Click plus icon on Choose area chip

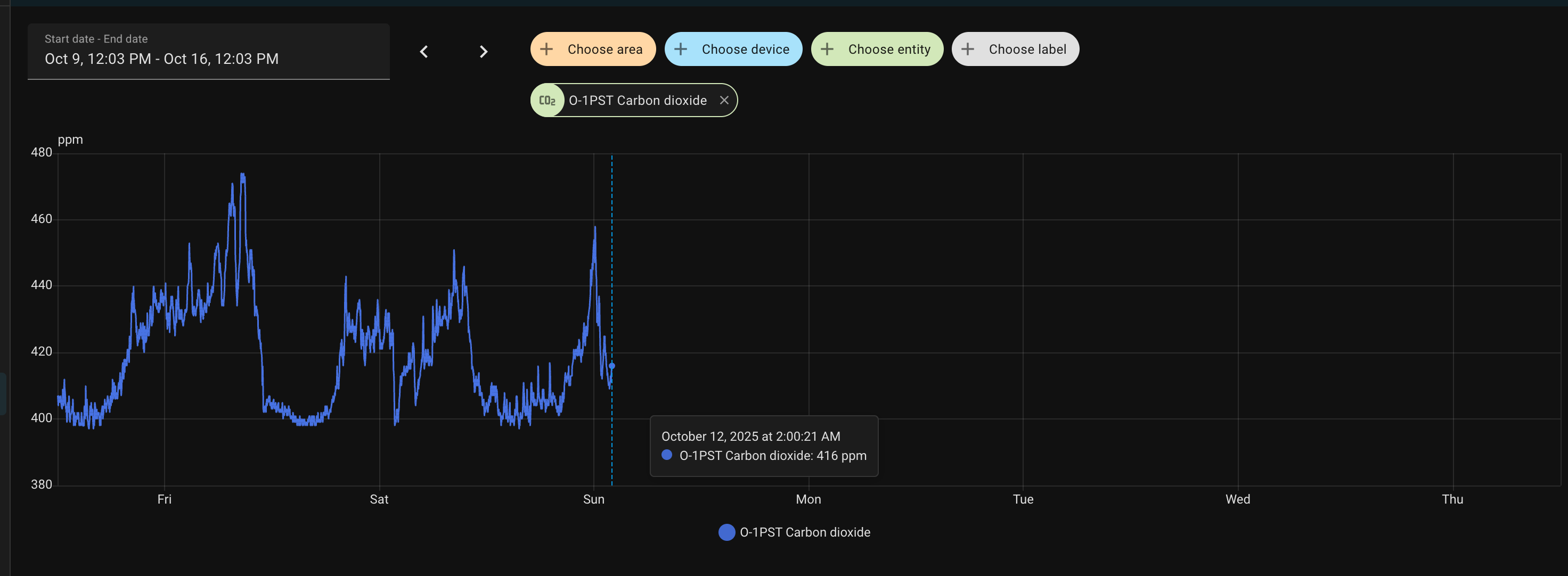546,50
